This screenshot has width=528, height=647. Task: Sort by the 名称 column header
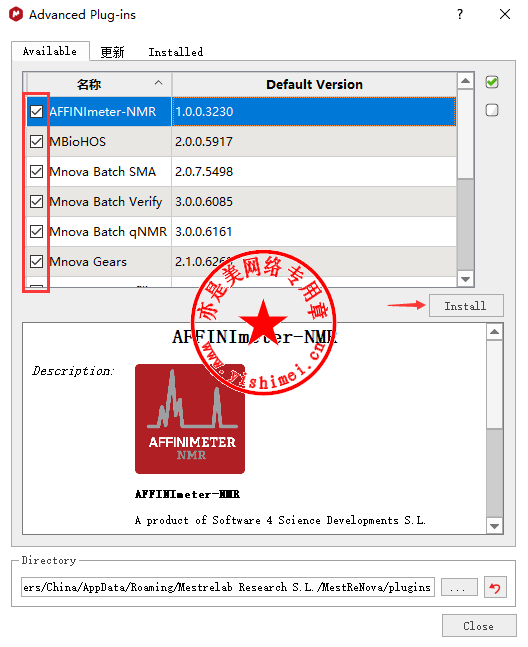click(99, 85)
